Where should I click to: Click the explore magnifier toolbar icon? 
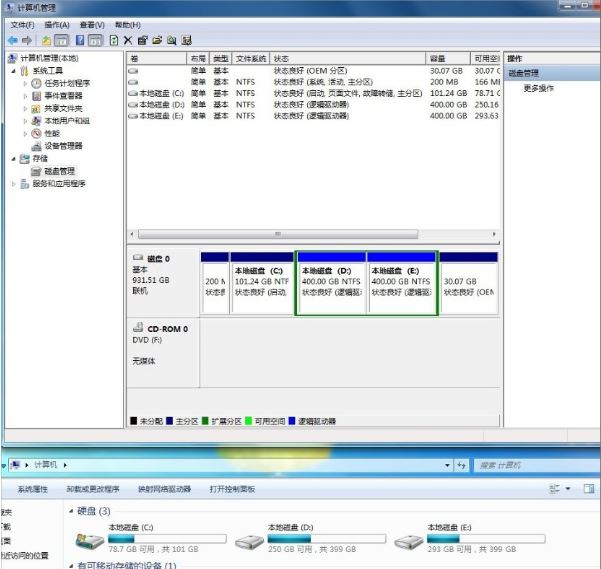(172, 40)
